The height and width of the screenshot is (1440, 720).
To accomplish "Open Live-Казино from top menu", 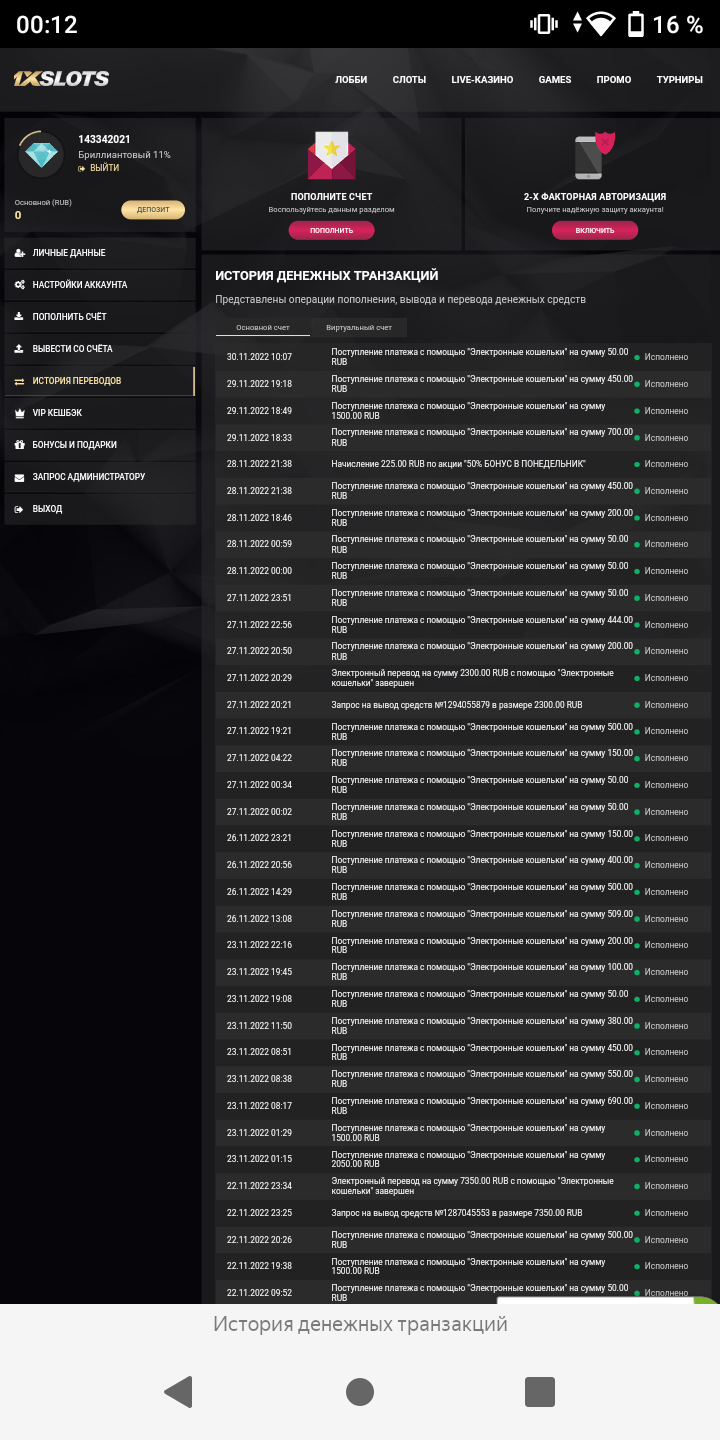I will pyautogui.click(x=482, y=80).
